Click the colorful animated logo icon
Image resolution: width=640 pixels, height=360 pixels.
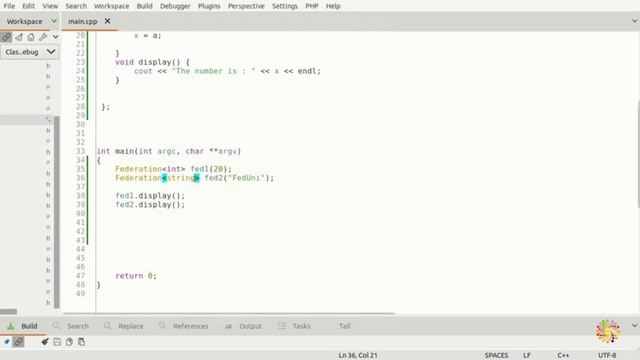click(608, 331)
